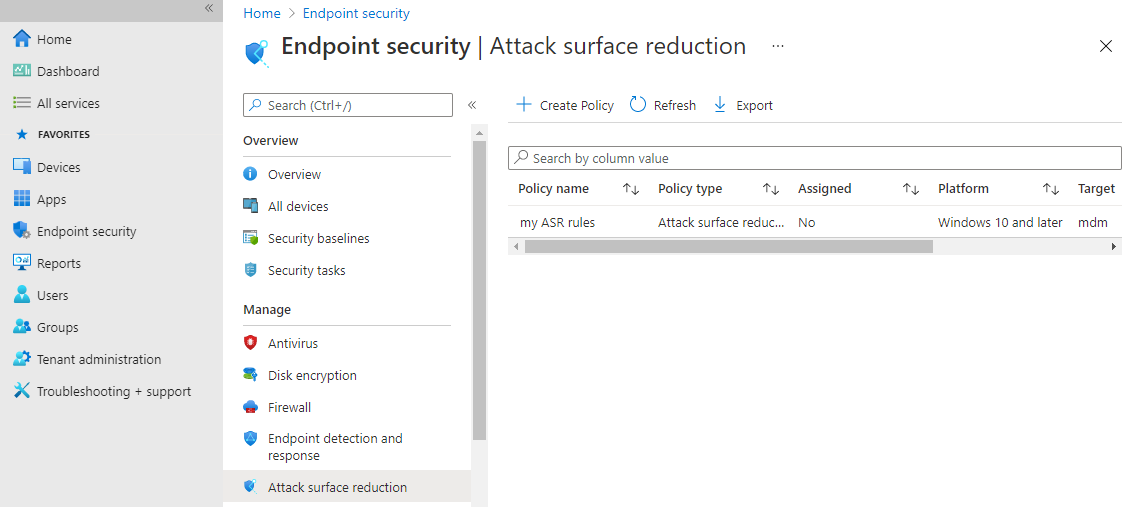Sort the table by Platform column

(1050, 189)
